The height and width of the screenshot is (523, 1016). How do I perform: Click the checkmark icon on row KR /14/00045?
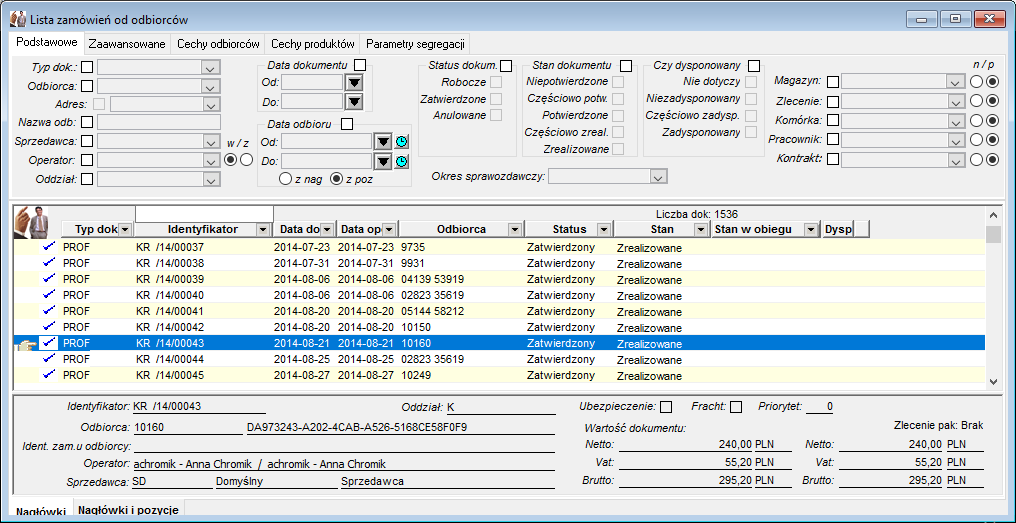(x=49, y=375)
